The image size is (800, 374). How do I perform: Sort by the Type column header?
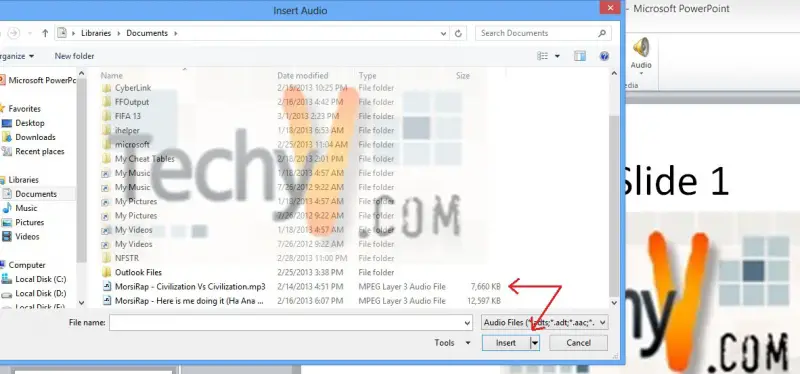(367, 76)
